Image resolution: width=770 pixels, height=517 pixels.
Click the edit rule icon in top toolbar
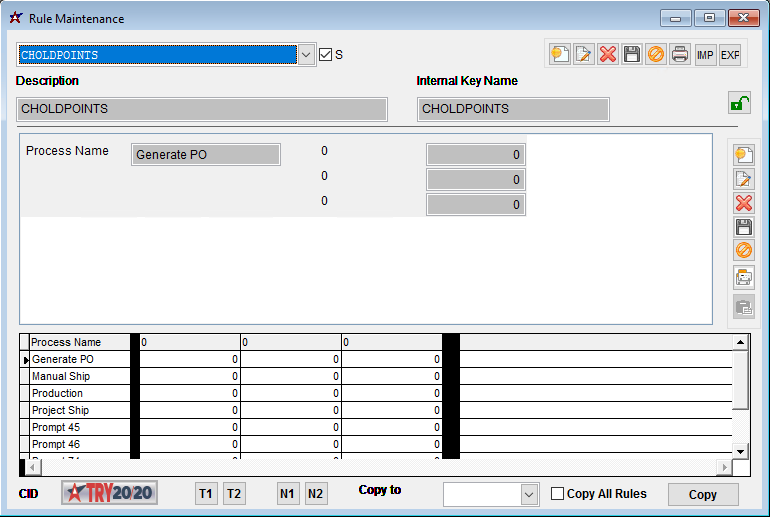coord(584,54)
